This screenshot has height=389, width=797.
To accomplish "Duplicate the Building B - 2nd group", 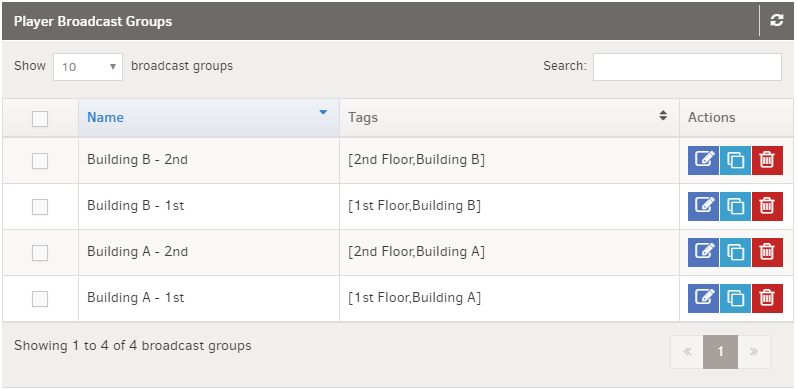I will point(735,160).
